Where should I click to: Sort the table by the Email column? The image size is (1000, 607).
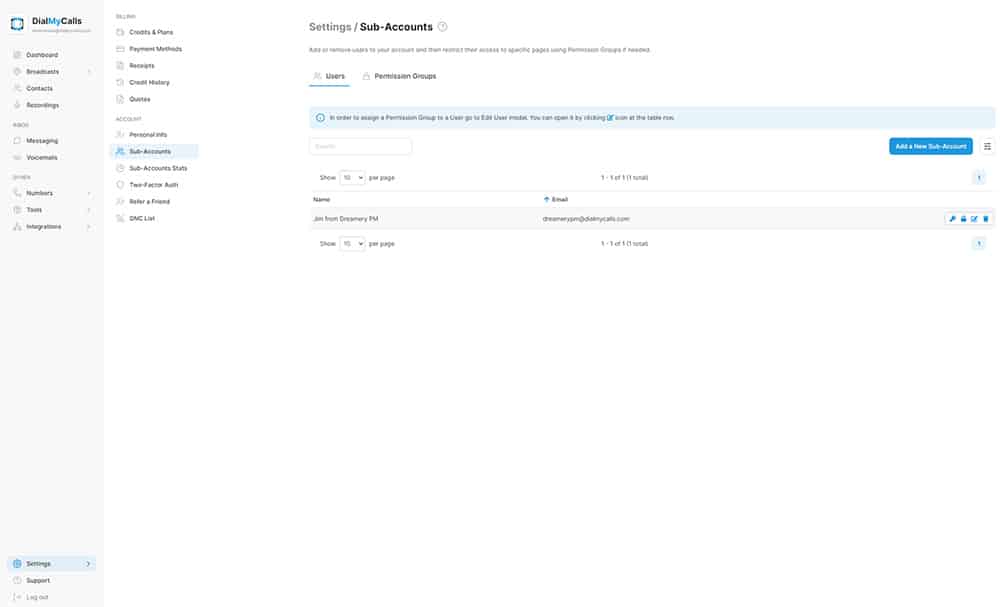pyautogui.click(x=559, y=199)
